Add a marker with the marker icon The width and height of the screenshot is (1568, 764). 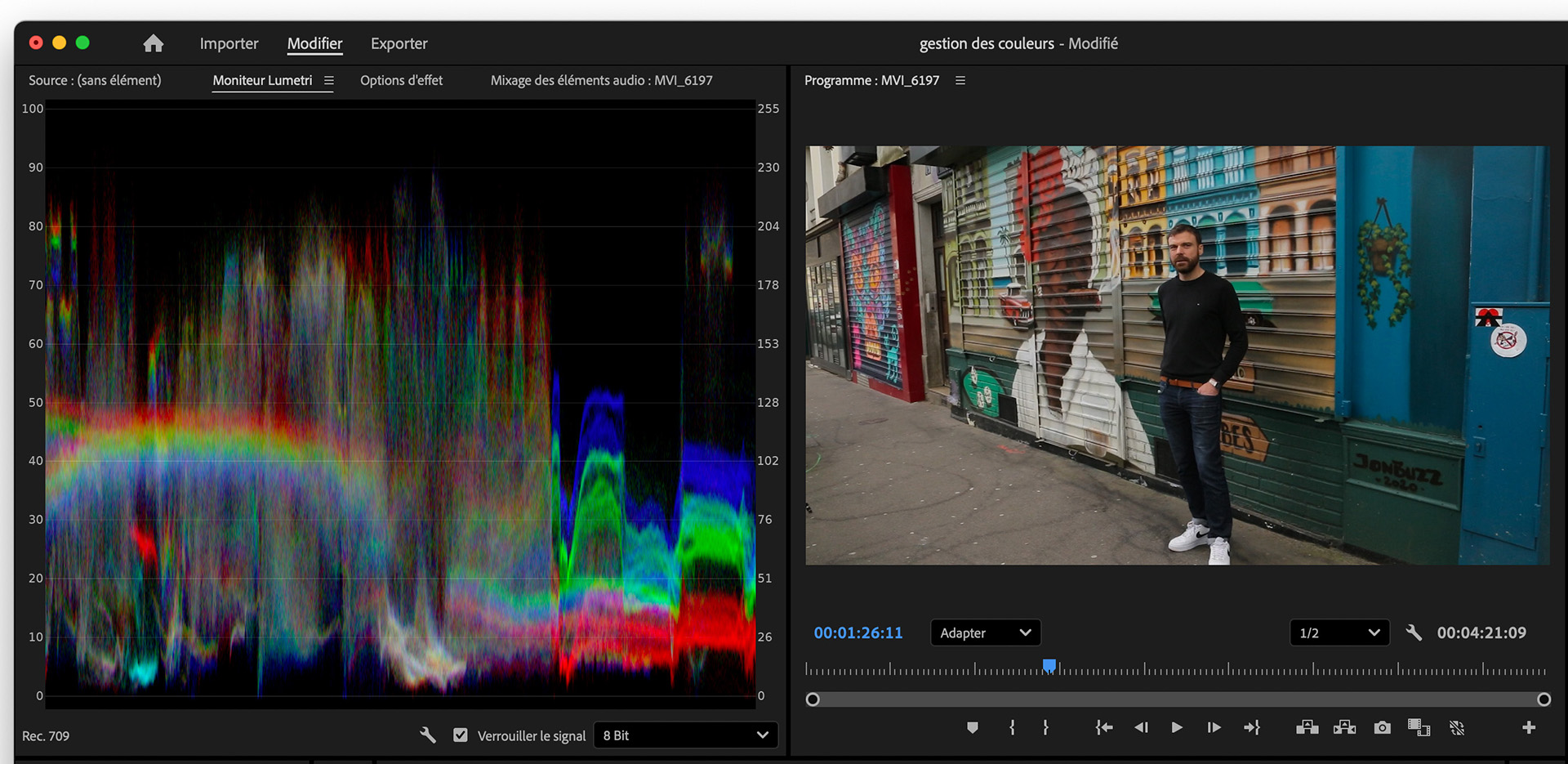(x=972, y=727)
